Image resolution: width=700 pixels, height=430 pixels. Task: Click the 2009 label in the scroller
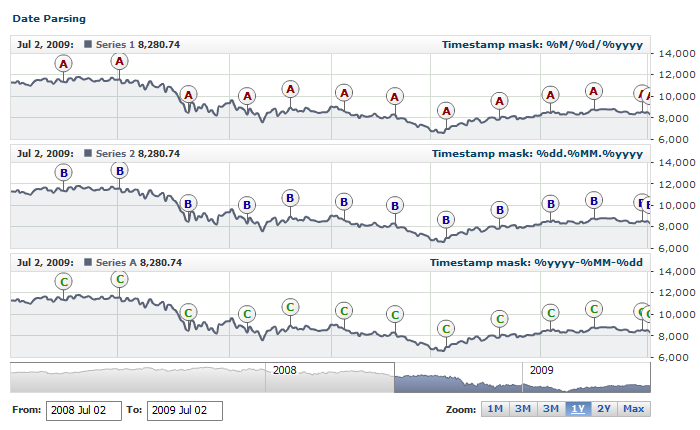click(542, 370)
